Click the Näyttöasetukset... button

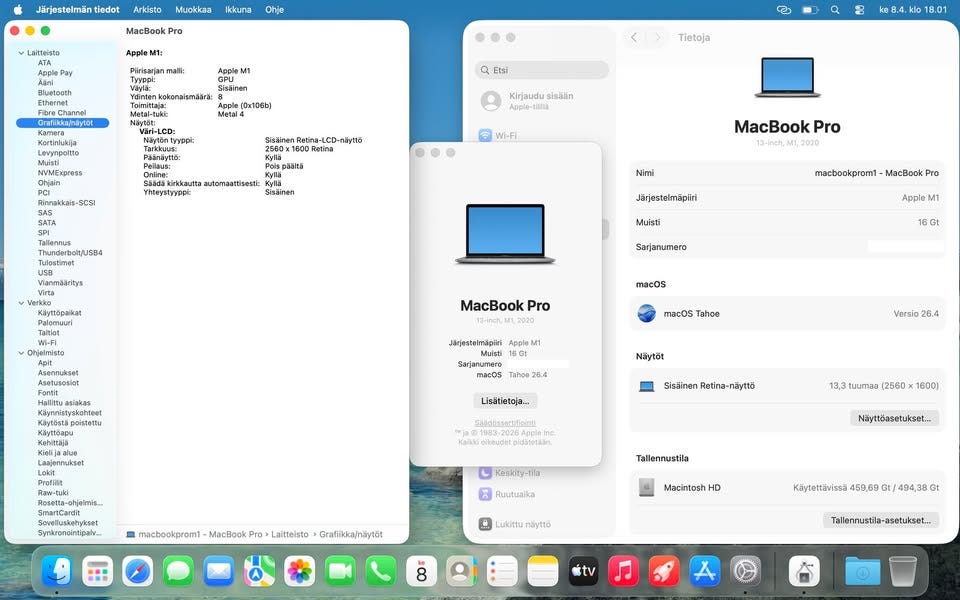click(x=896, y=418)
